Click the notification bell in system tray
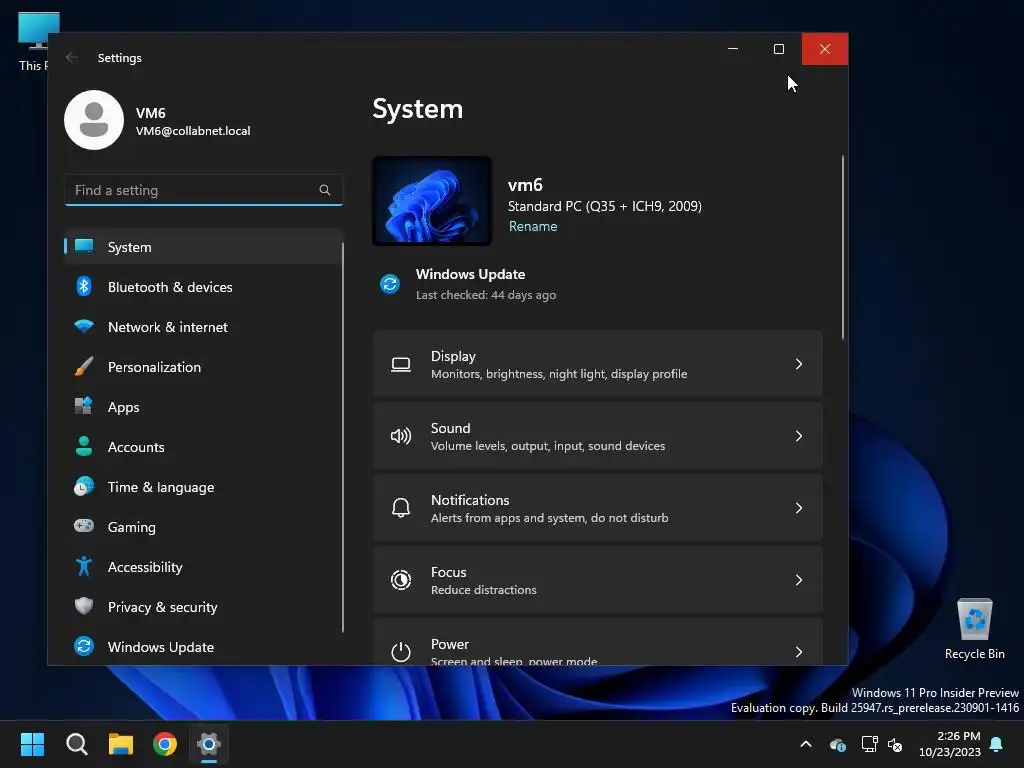The image size is (1024, 768). [997, 744]
